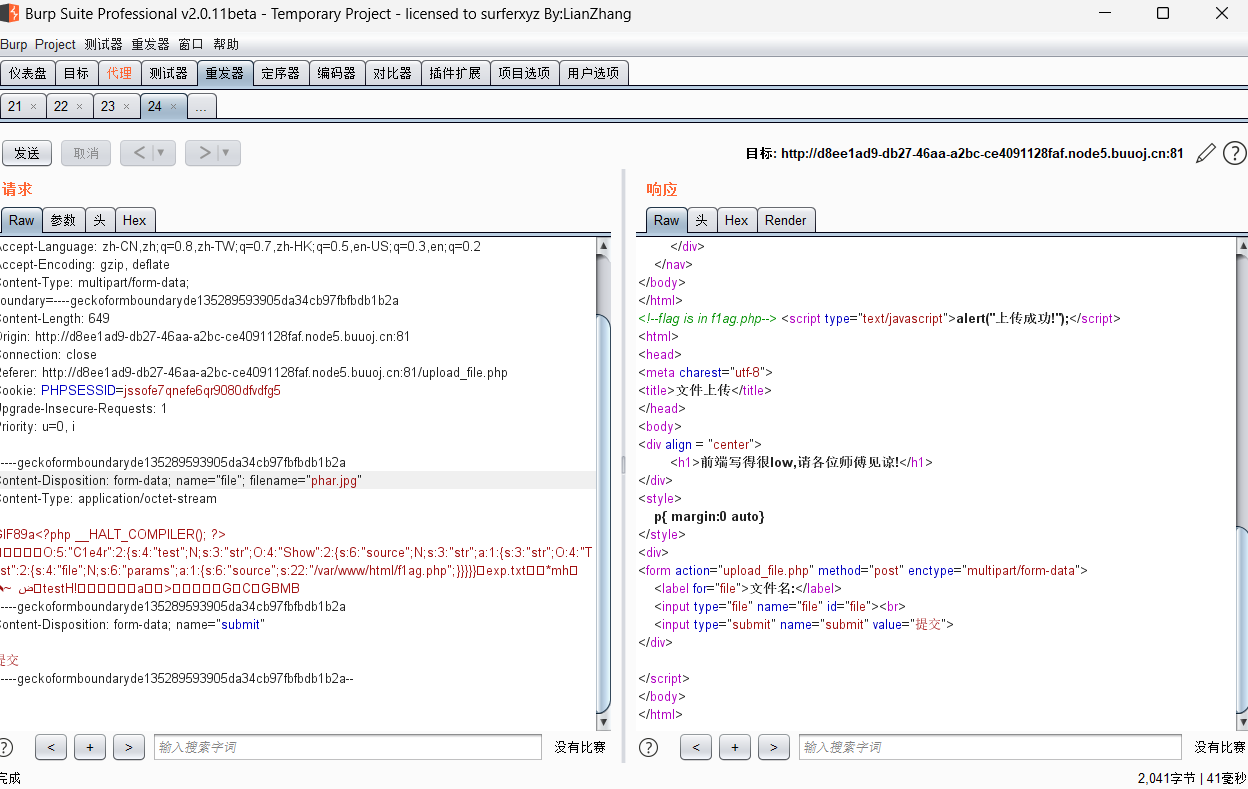Screen dimensions: 1248x789
Task: Click response search plus options button
Action: click(735, 747)
